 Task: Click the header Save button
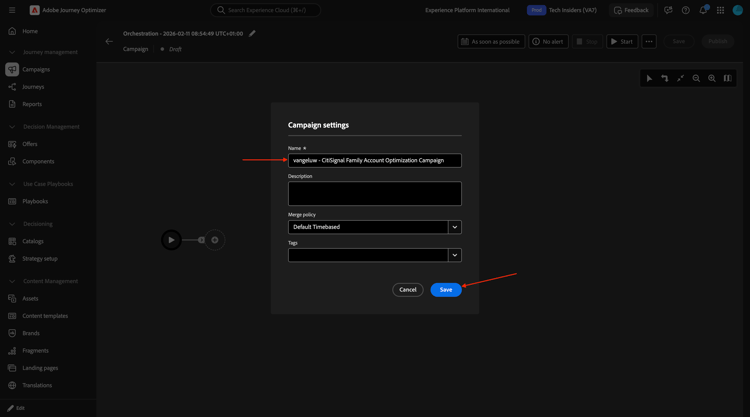(679, 42)
